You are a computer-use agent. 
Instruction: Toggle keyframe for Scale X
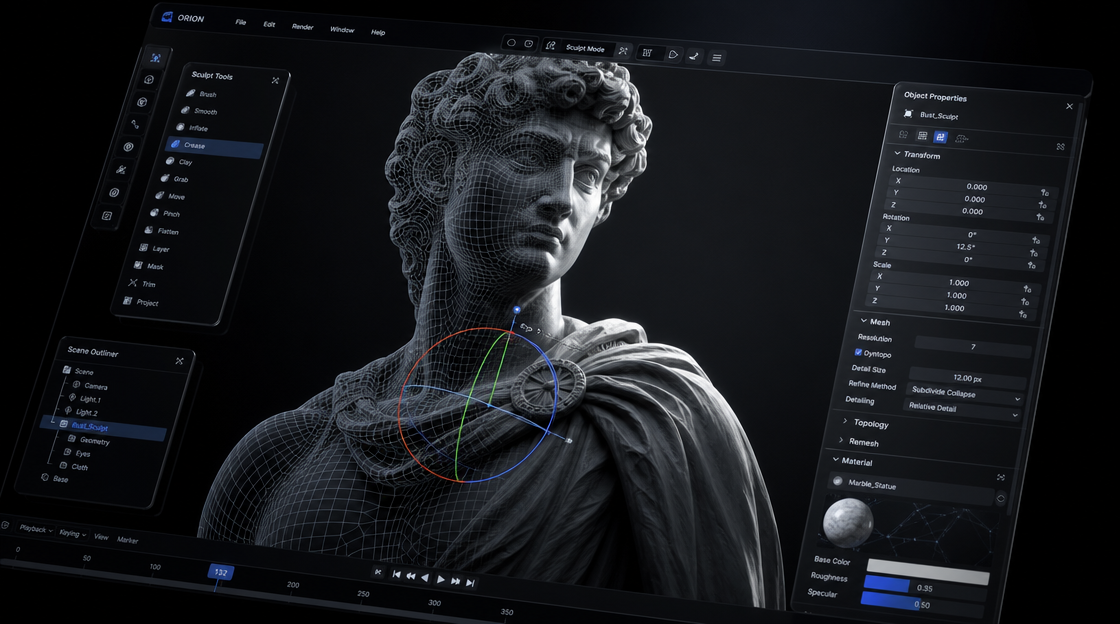pos(1027,289)
